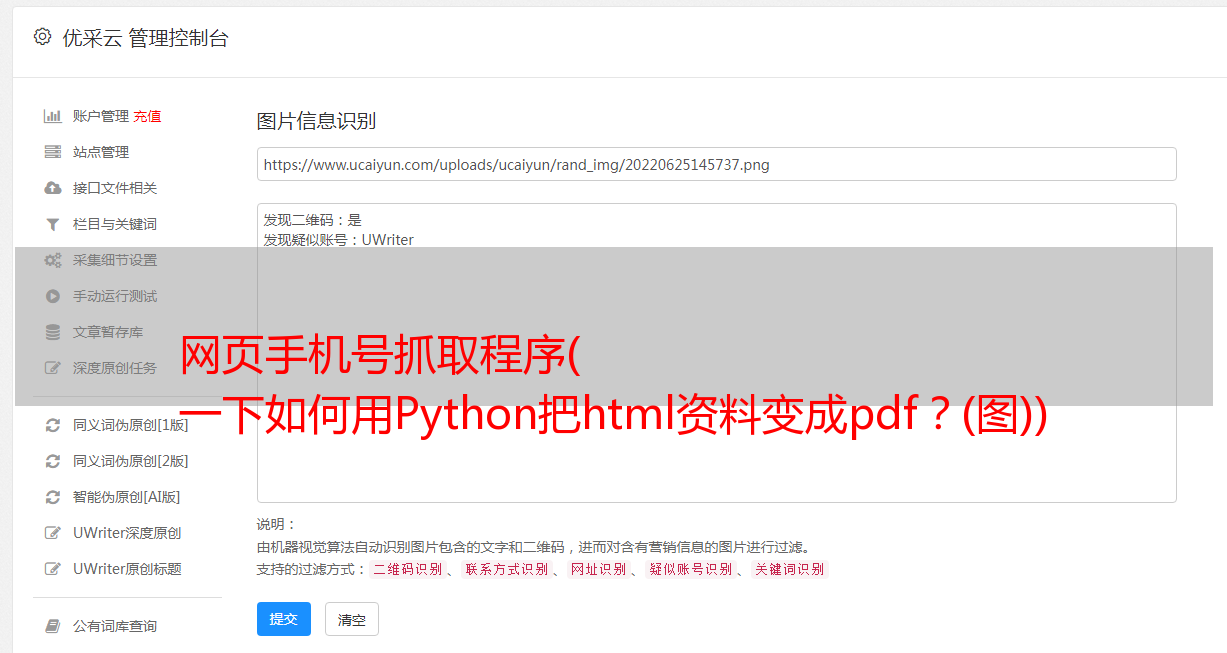
Task: Clear the form with 清空 button
Action: click(x=352, y=619)
